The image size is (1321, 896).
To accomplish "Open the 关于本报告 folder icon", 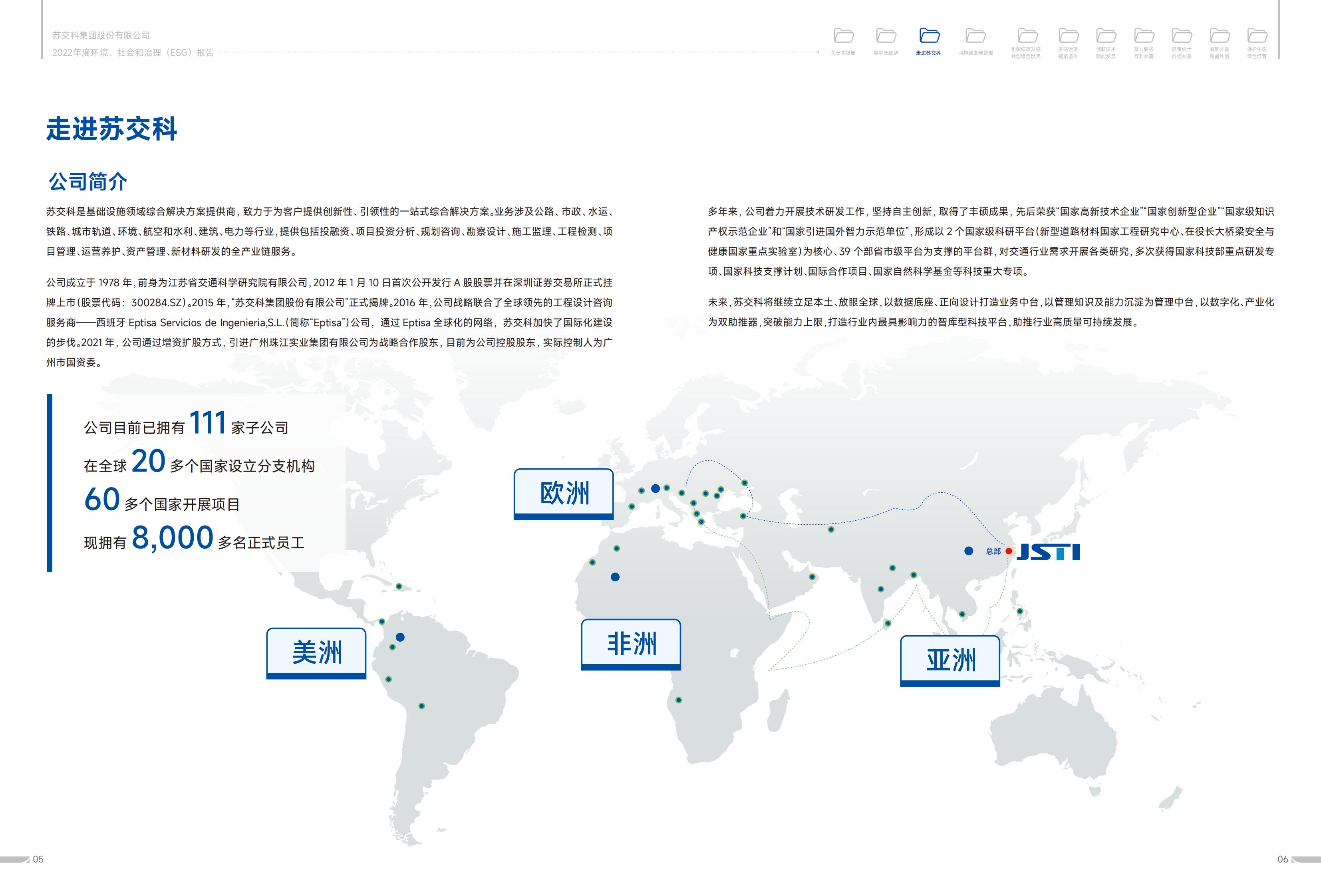I will click(844, 36).
